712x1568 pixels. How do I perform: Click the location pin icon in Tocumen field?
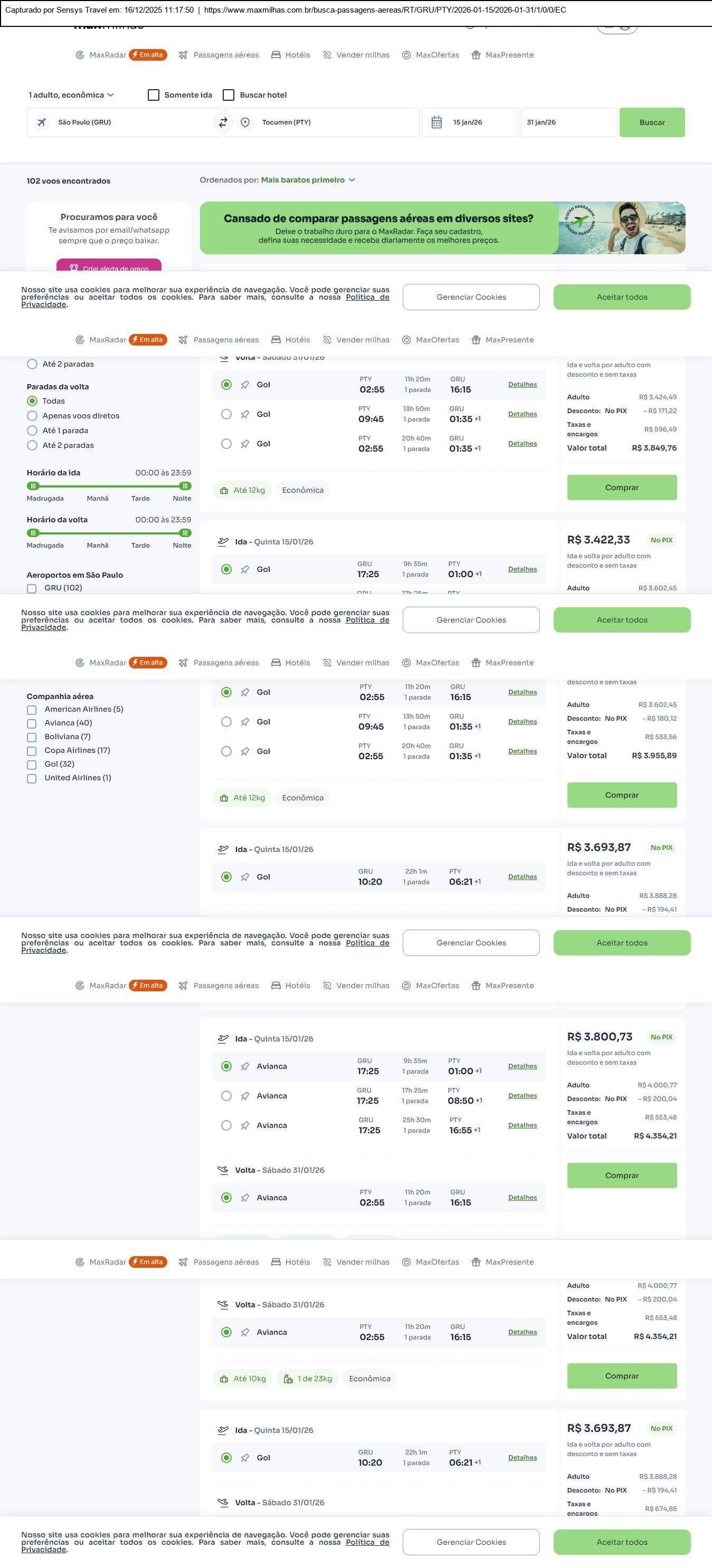(x=245, y=122)
